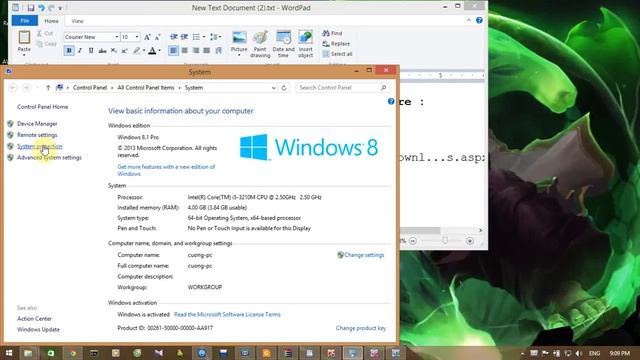This screenshot has height=360, width=640.
Task: Shrink font size in WordPad
Action: click(x=158, y=37)
